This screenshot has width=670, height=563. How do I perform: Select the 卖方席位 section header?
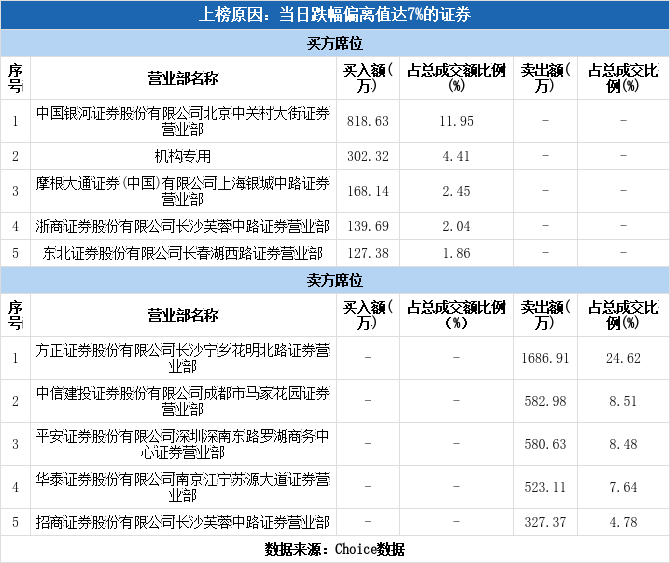pyautogui.click(x=335, y=281)
